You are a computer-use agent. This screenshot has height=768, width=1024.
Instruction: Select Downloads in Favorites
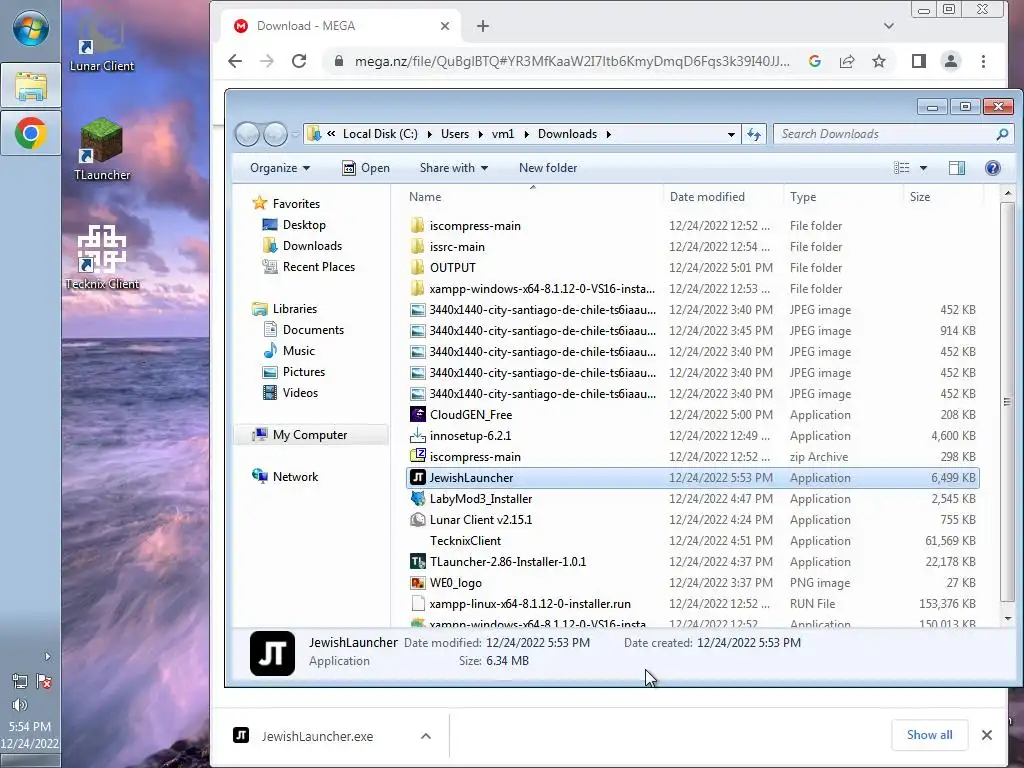coord(302,246)
